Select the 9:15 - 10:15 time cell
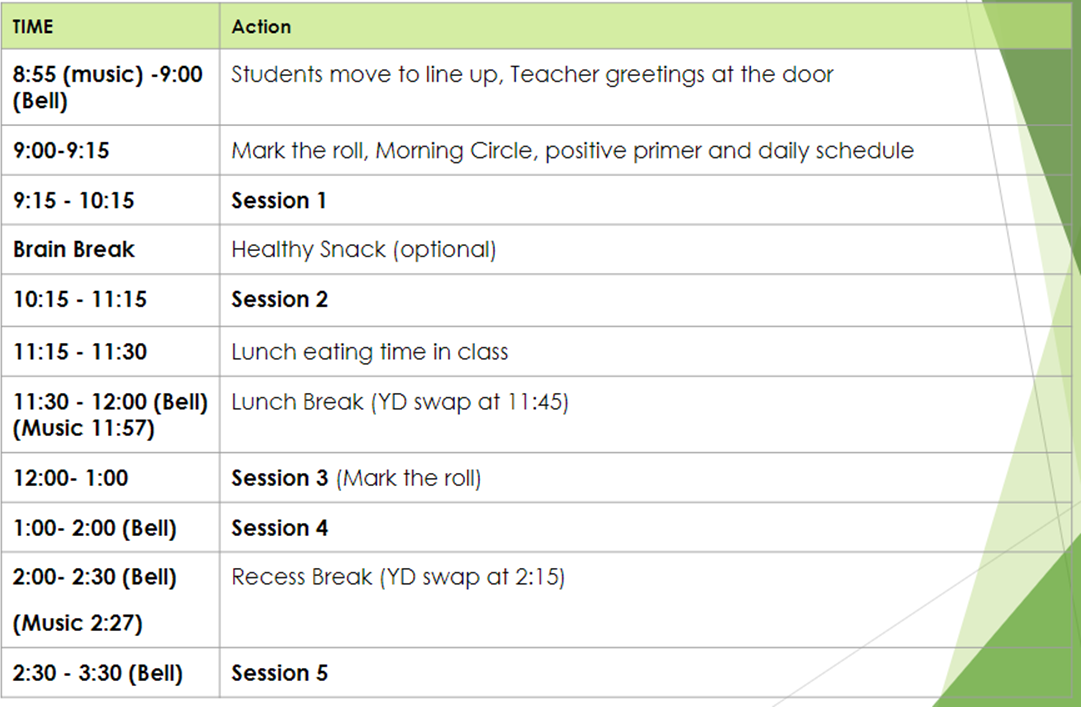Screen dimensions: 1084x707 (x=74, y=201)
